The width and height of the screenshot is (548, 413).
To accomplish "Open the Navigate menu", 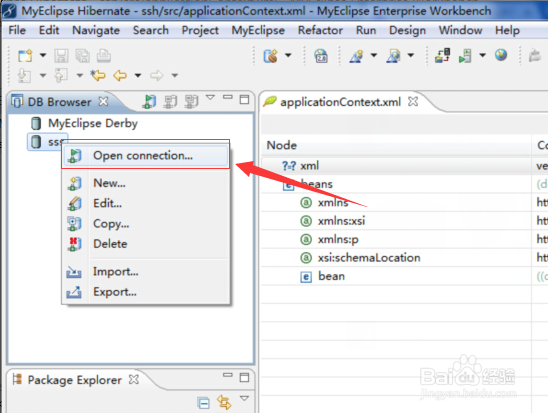I will click(x=96, y=30).
